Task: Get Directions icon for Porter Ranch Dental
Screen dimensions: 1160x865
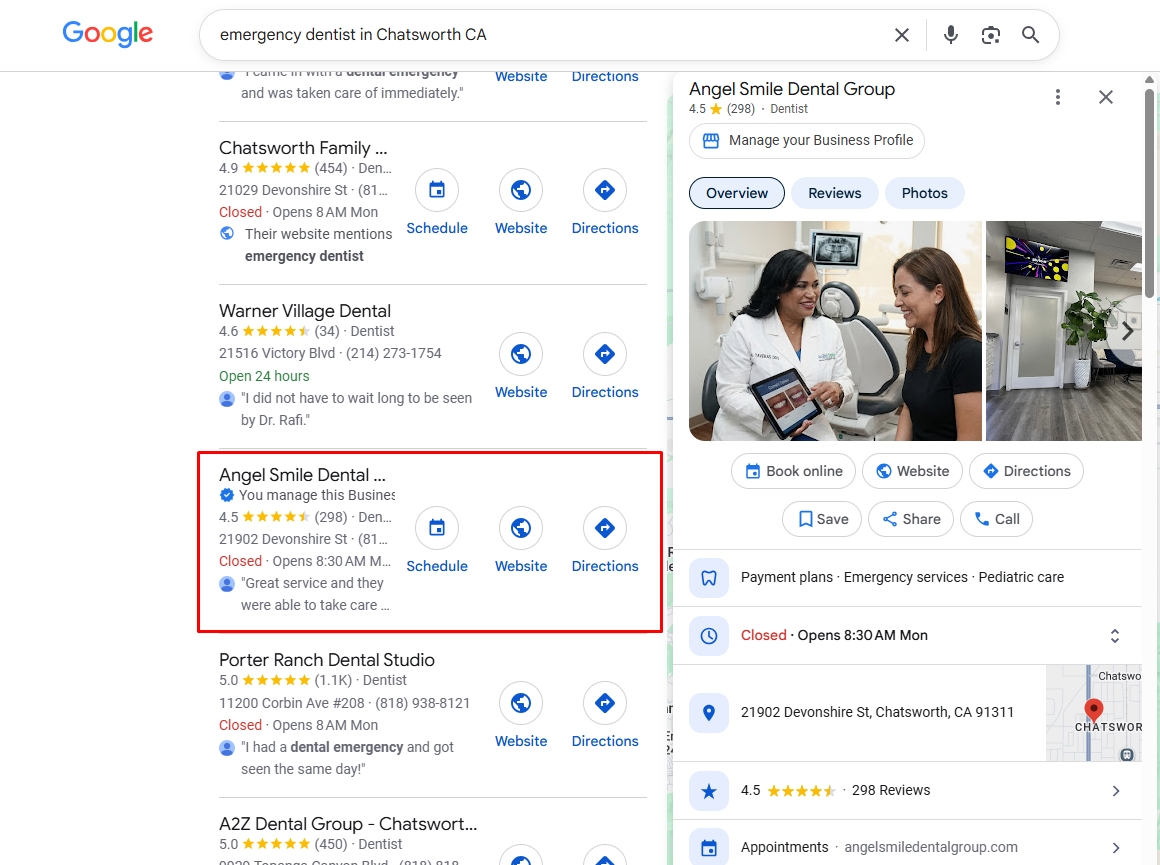Action: click(x=605, y=703)
